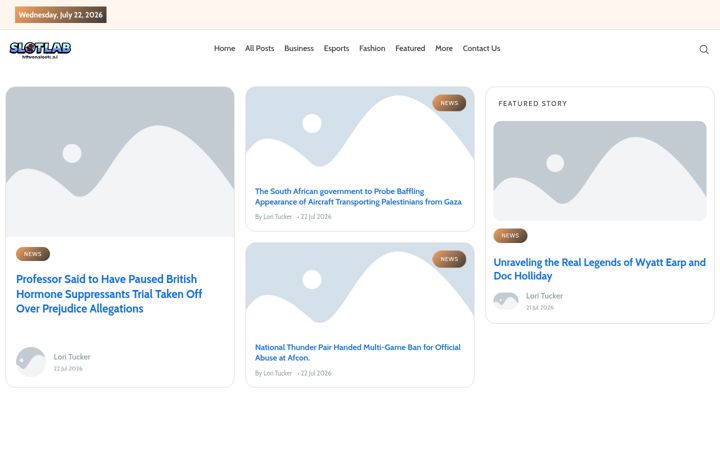
Task: Open National Thunder Pair Multi-Game Ban link
Action: click(358, 352)
